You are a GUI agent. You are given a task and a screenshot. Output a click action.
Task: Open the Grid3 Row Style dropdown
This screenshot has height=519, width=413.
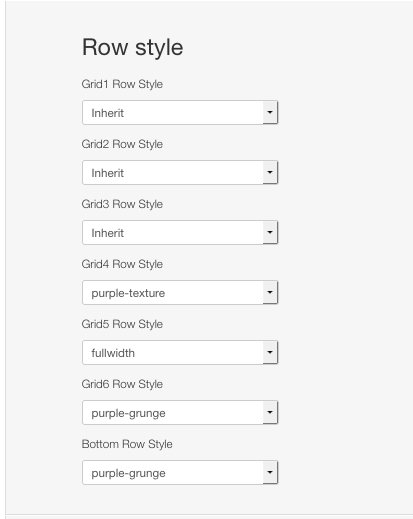(x=180, y=233)
